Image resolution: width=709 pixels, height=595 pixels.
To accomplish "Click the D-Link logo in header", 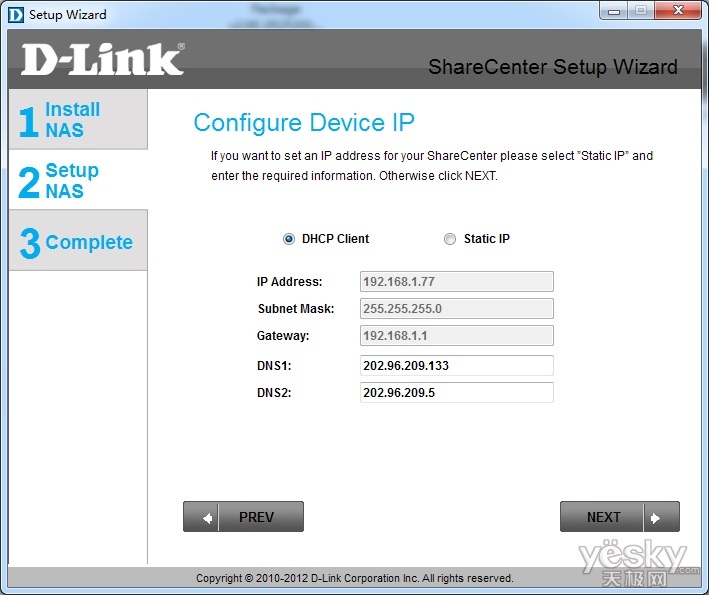I will pyautogui.click(x=103, y=59).
